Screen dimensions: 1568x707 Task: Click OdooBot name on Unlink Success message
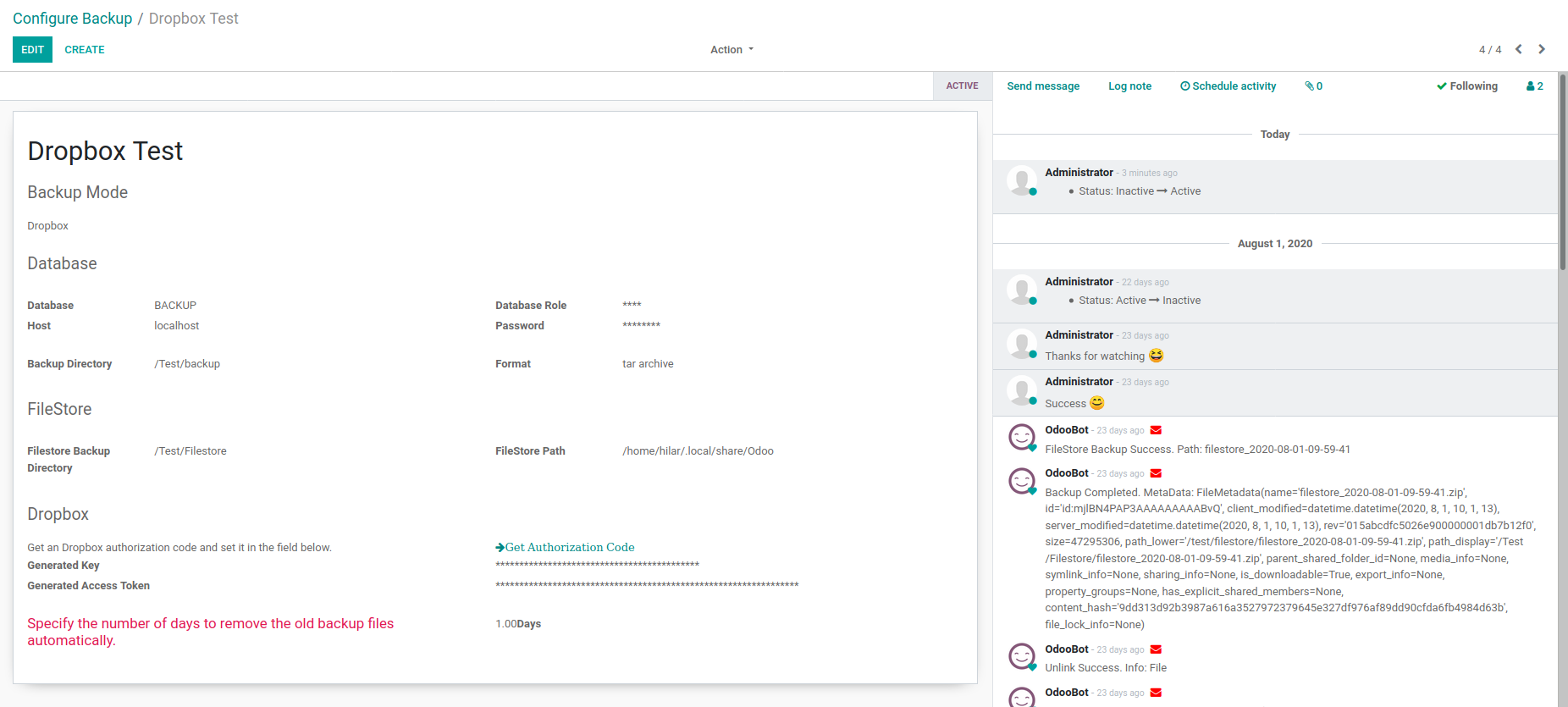1067,649
